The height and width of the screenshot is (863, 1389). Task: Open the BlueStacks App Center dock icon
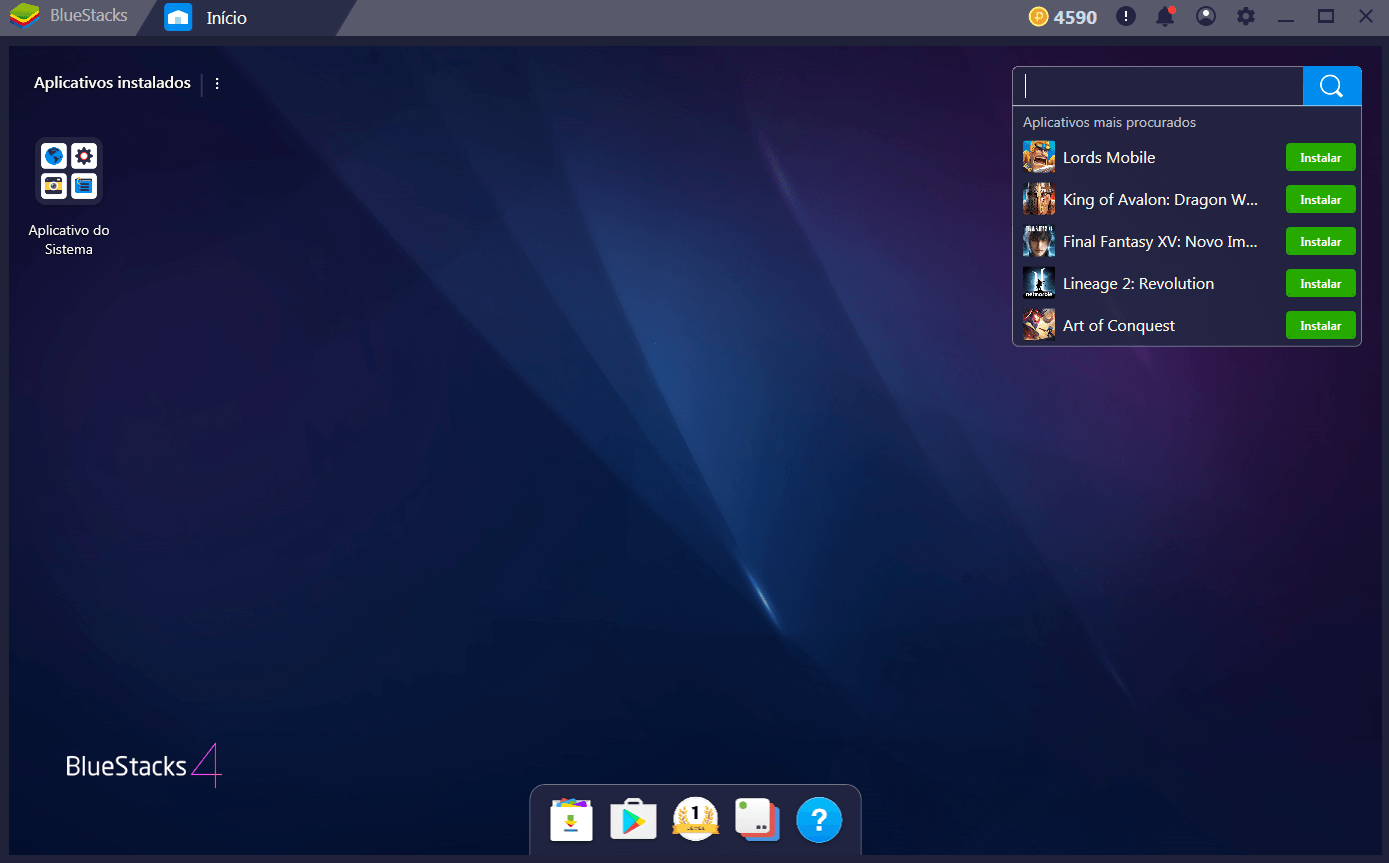point(571,820)
